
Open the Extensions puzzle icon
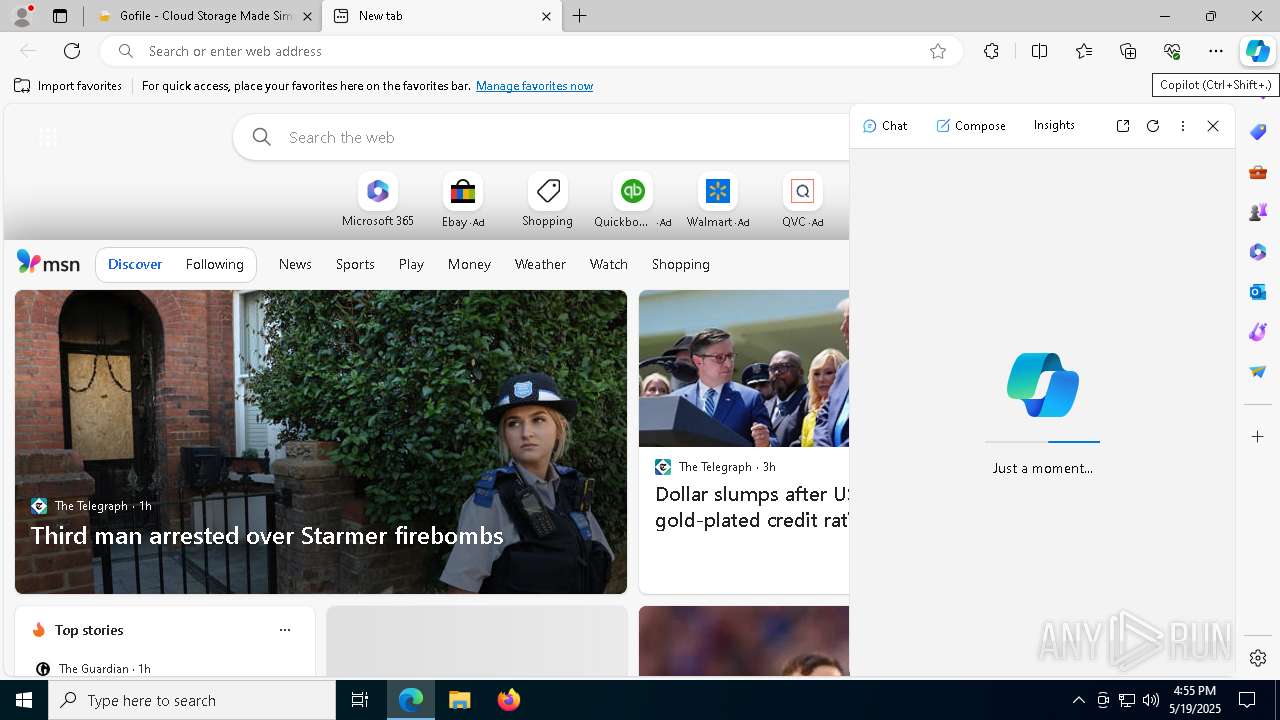(991, 51)
